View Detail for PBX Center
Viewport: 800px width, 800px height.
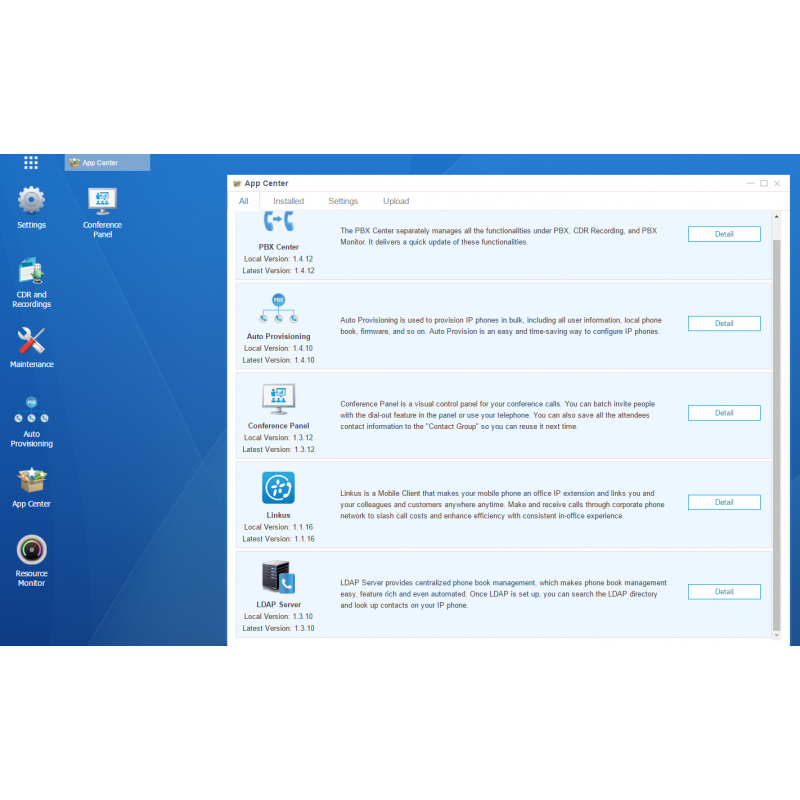724,234
